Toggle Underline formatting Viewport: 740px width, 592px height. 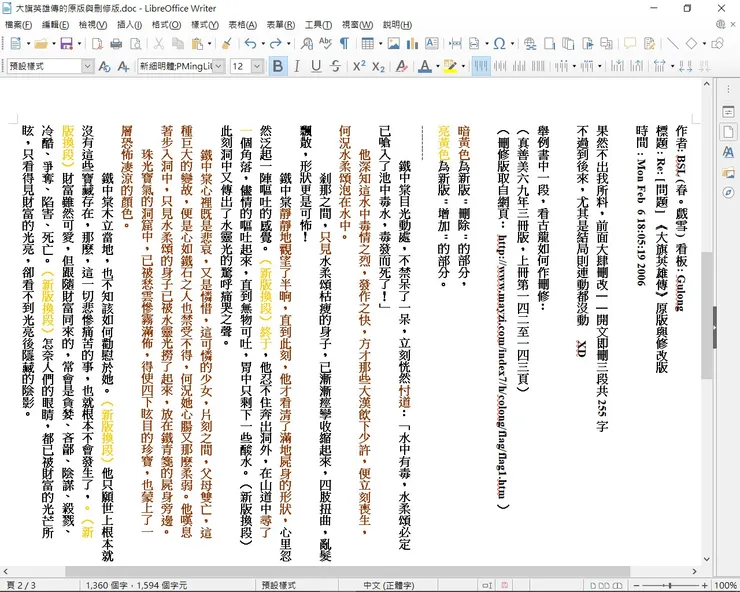[316, 67]
